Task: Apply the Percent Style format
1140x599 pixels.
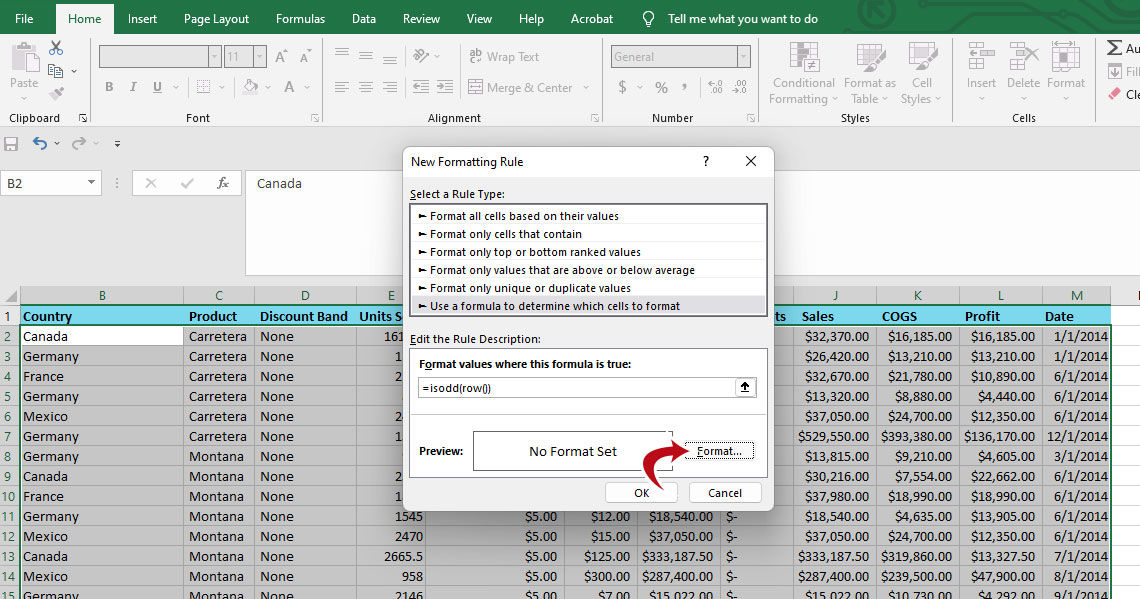Action: 660,87
